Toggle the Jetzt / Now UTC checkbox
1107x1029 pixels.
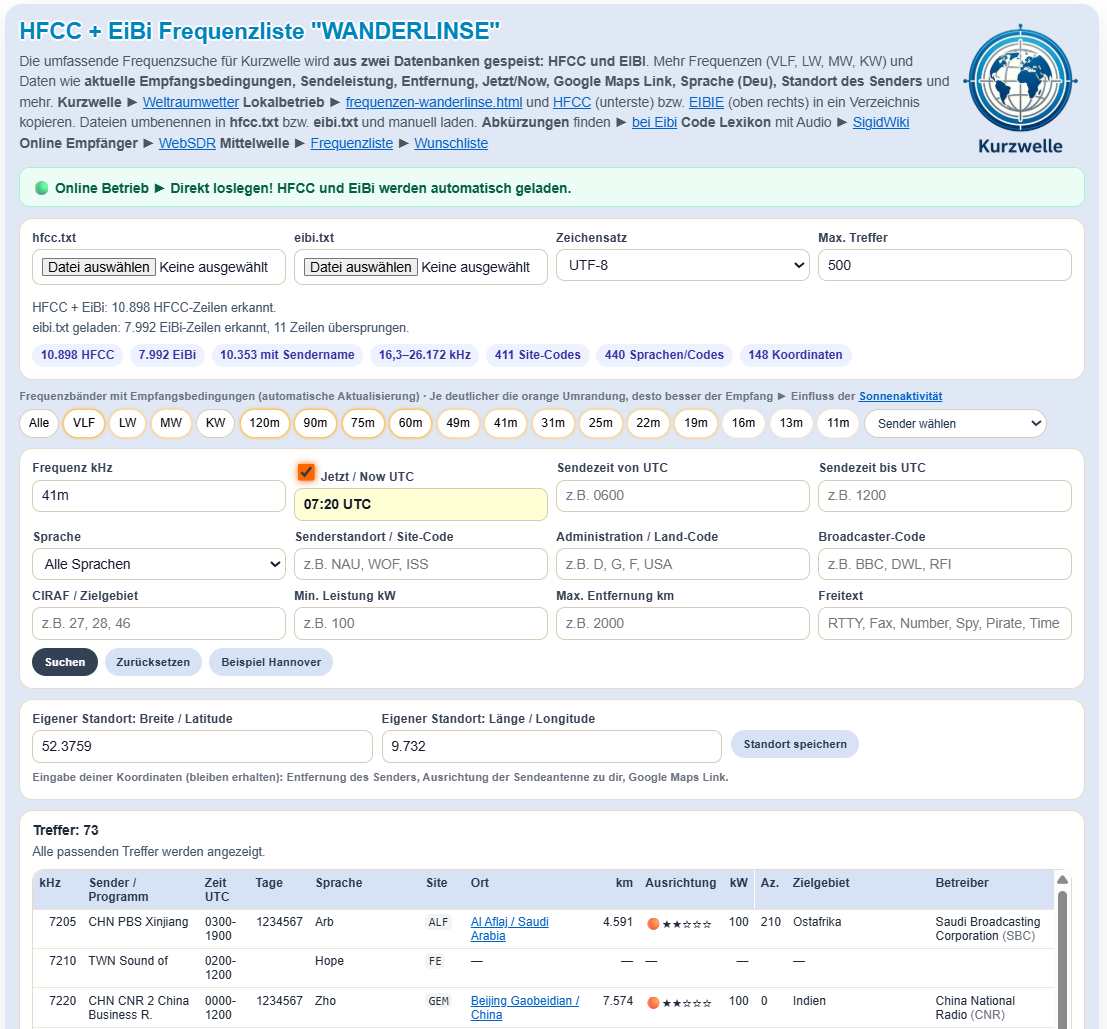(x=306, y=472)
